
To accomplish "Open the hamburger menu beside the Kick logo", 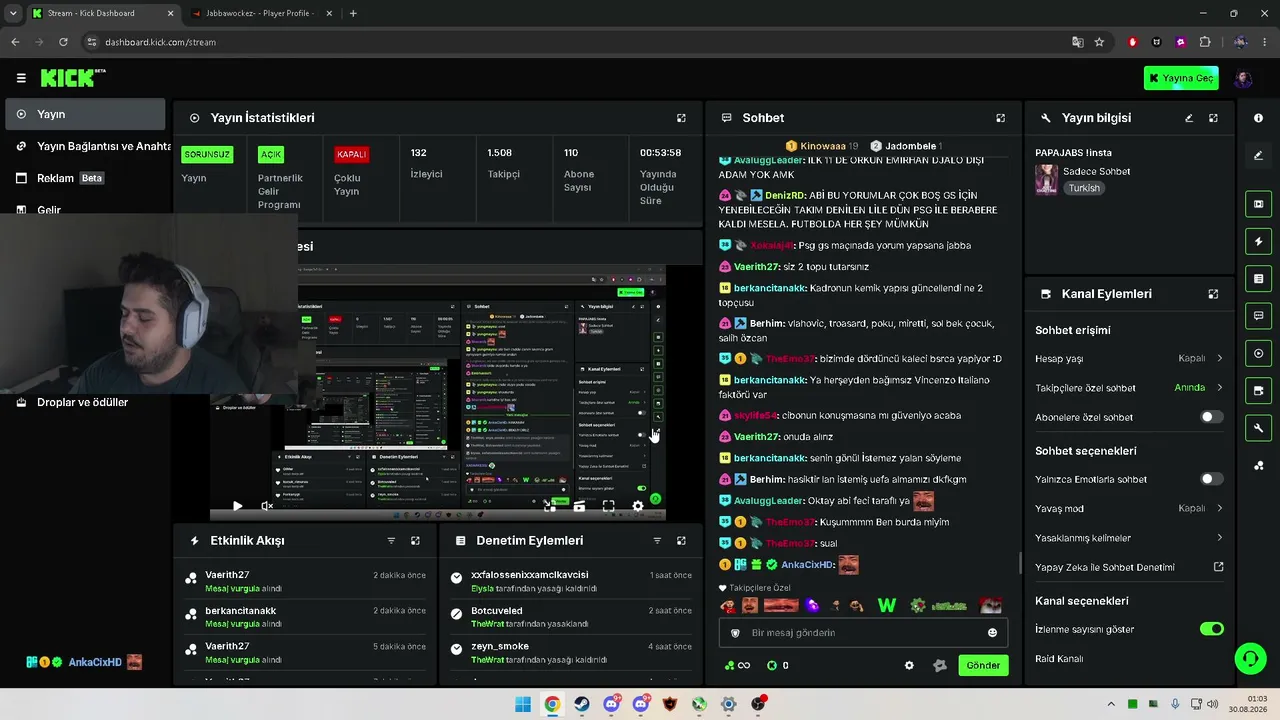I will 21,78.
